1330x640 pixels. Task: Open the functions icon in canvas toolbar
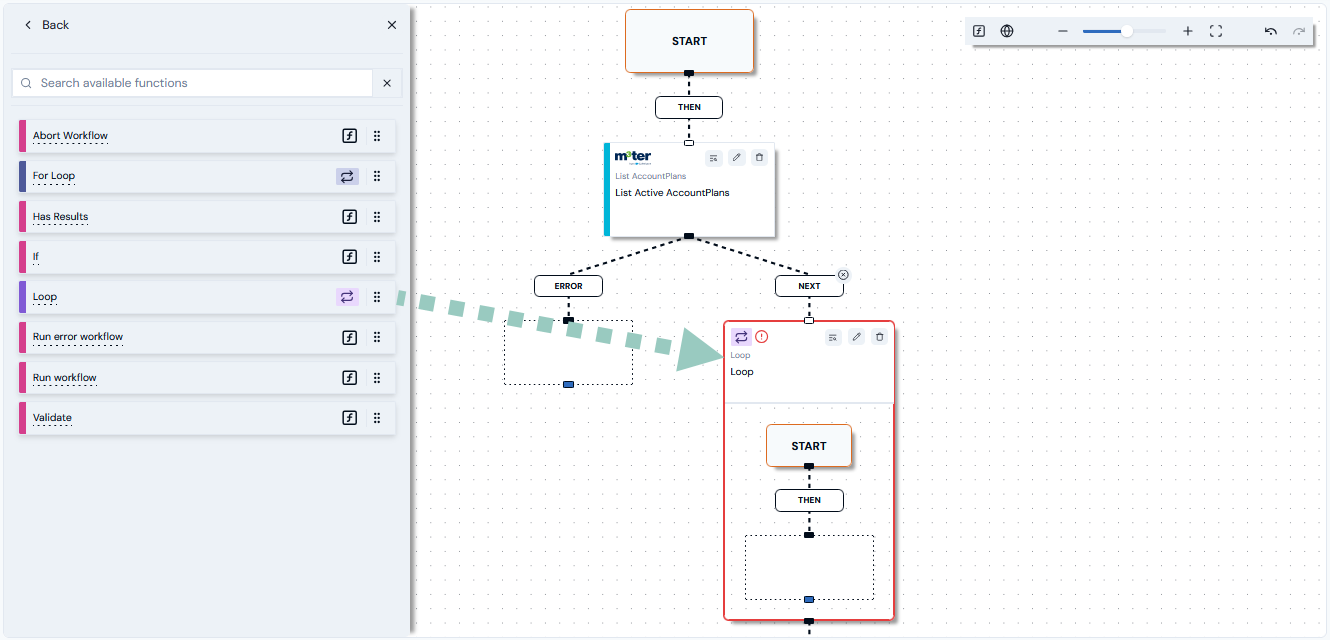[979, 31]
